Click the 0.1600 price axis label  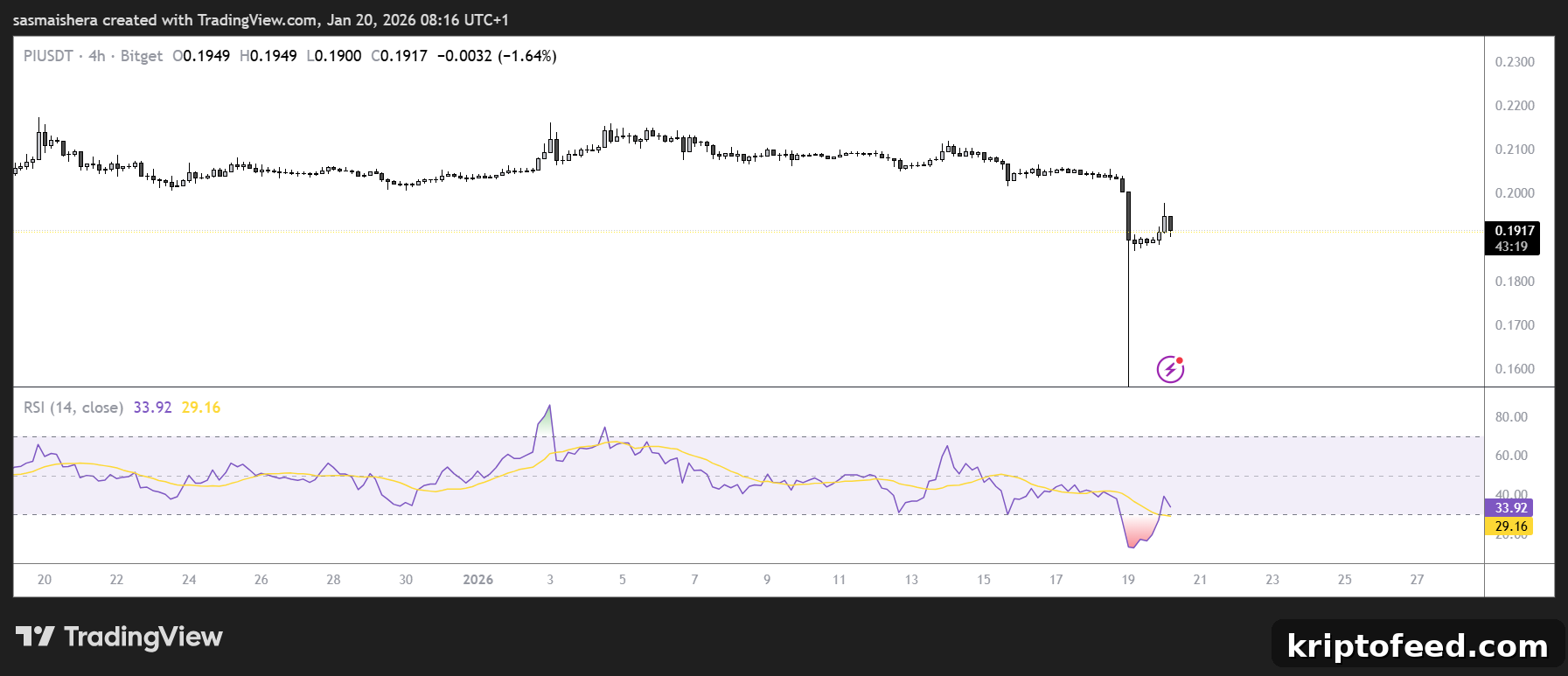point(1515,369)
